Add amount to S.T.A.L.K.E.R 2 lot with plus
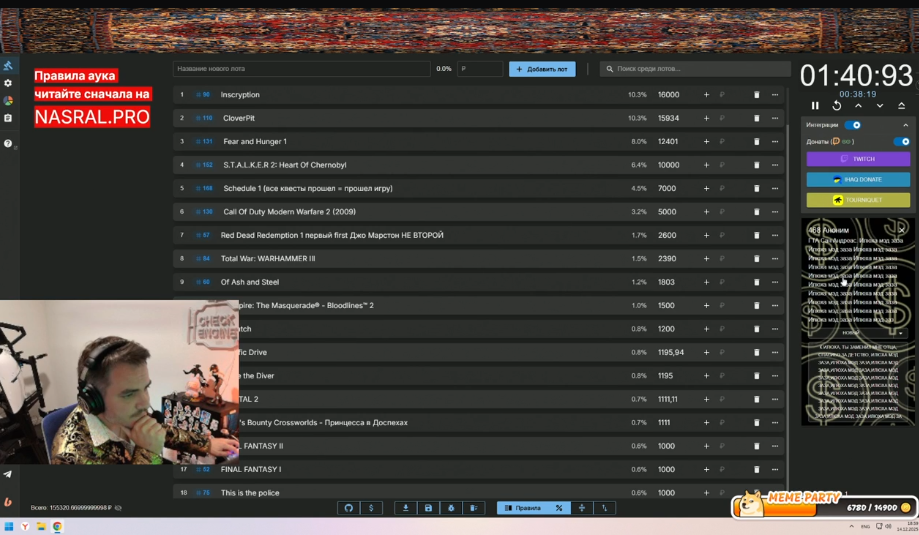919x535 pixels. pos(706,165)
